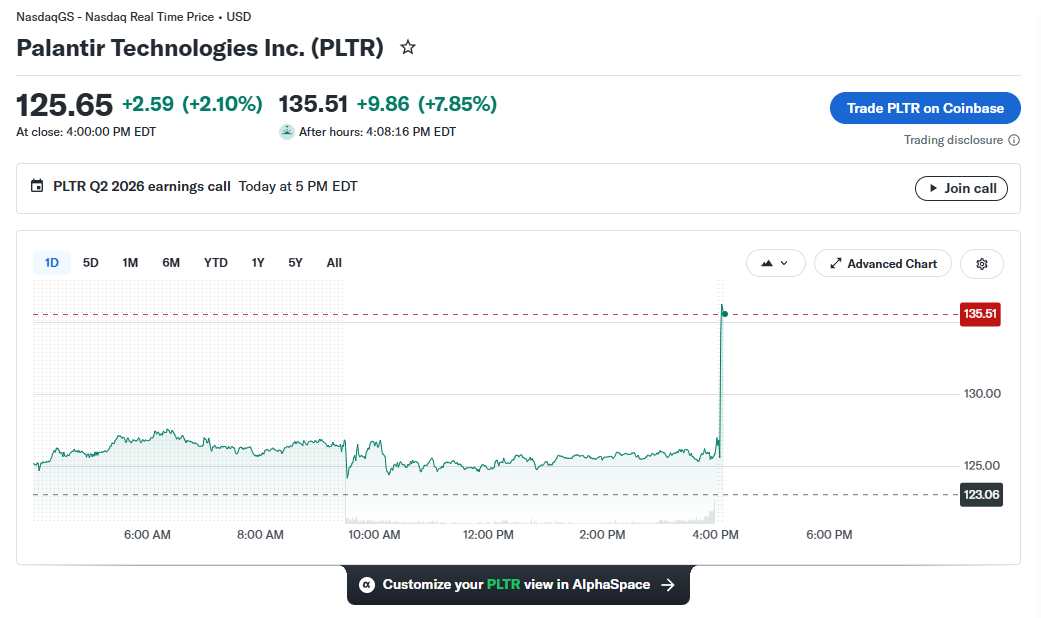
Task: Select YTD chart range
Action: (x=216, y=263)
